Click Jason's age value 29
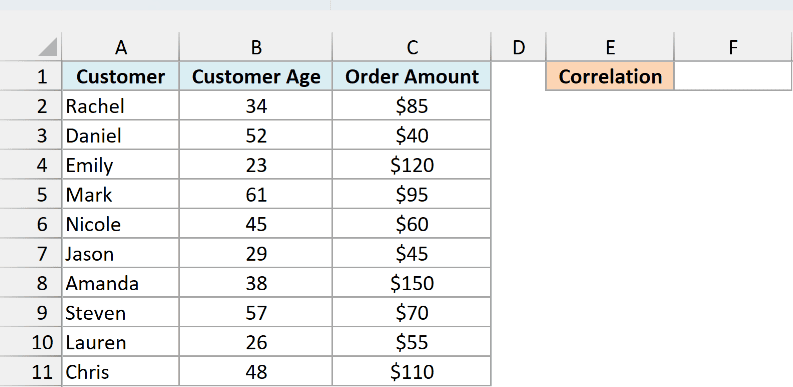 coord(256,253)
